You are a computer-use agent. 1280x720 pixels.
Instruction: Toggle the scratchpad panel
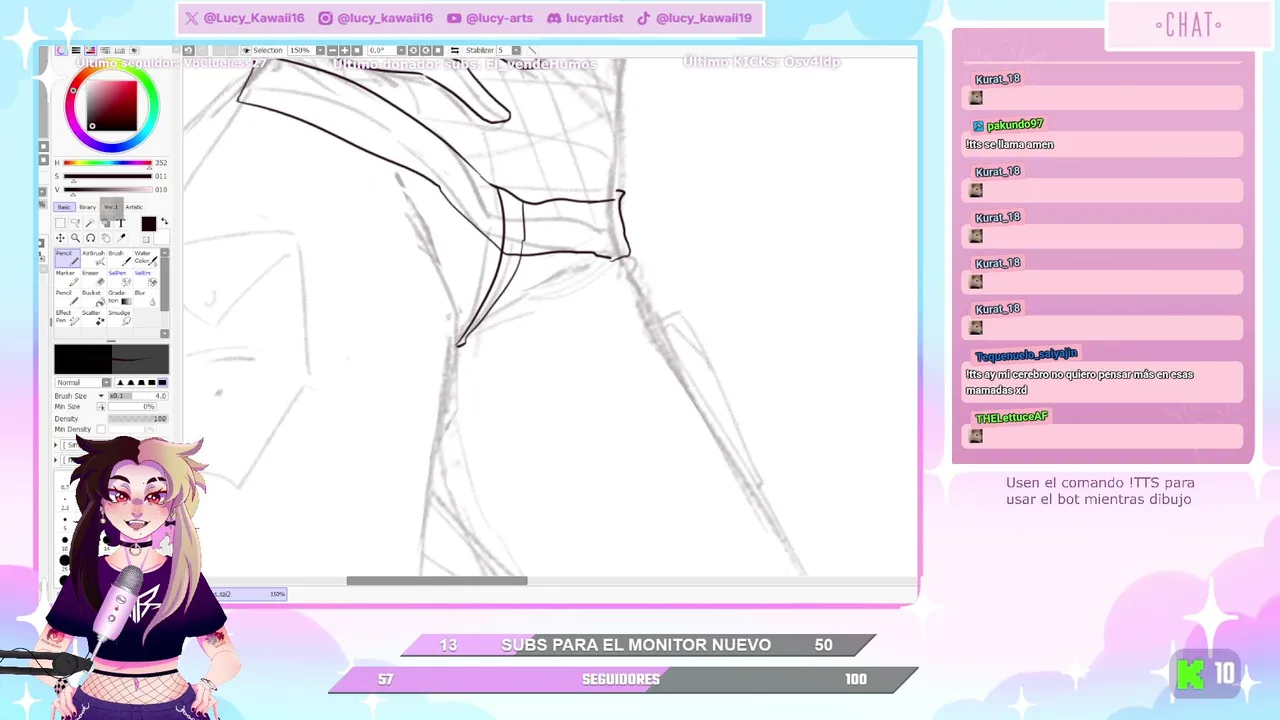(x=134, y=50)
